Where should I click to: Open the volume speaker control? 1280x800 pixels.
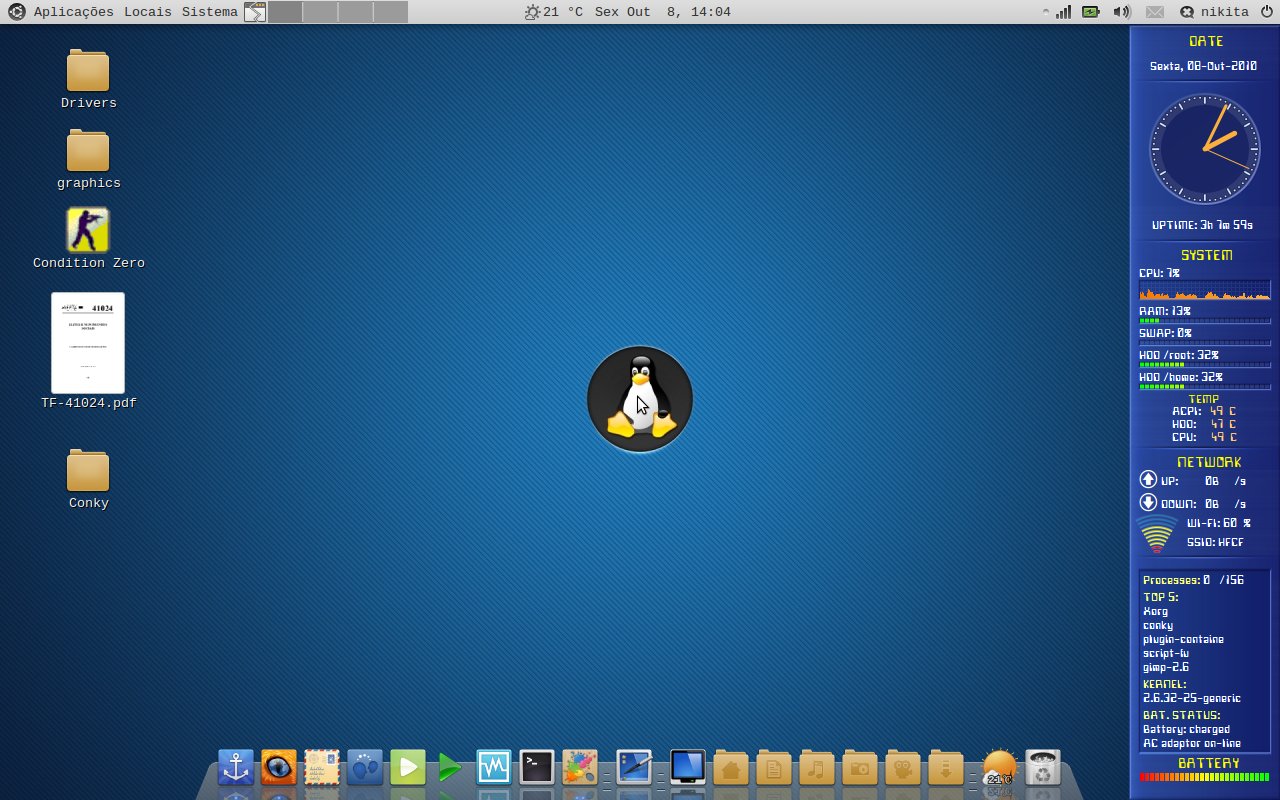(1122, 12)
